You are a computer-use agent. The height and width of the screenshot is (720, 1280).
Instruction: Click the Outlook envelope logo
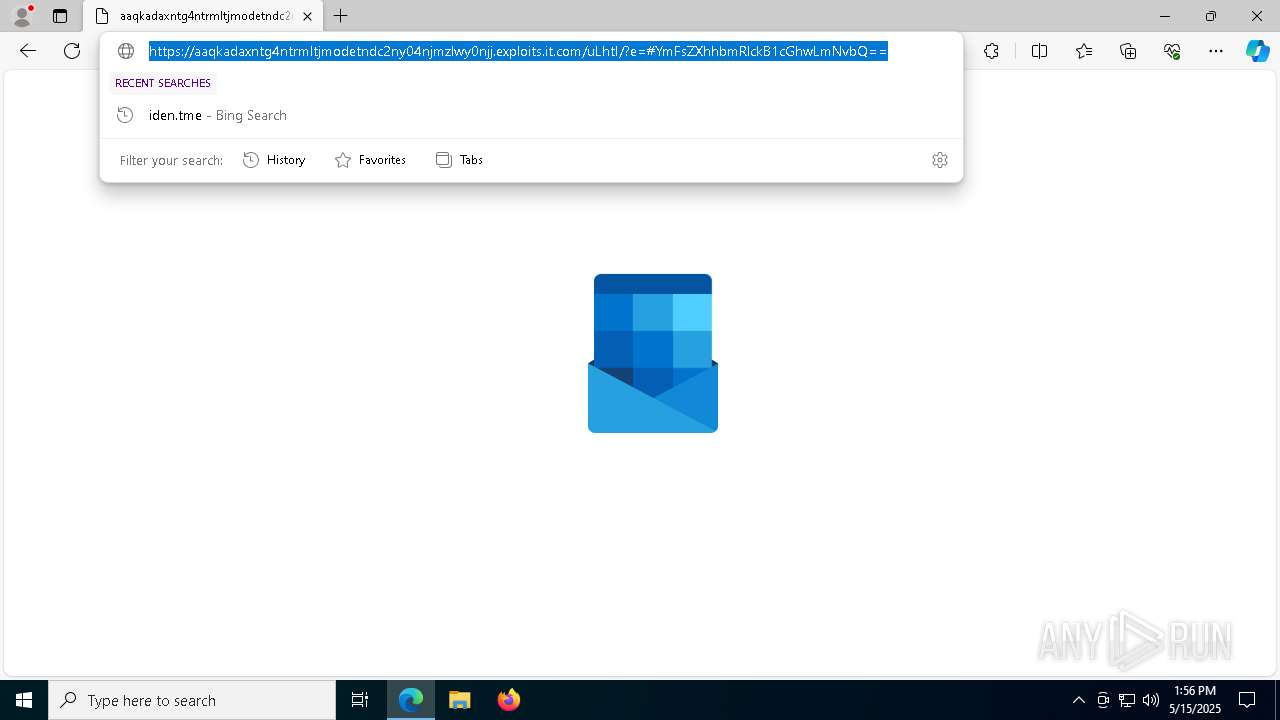pos(653,353)
